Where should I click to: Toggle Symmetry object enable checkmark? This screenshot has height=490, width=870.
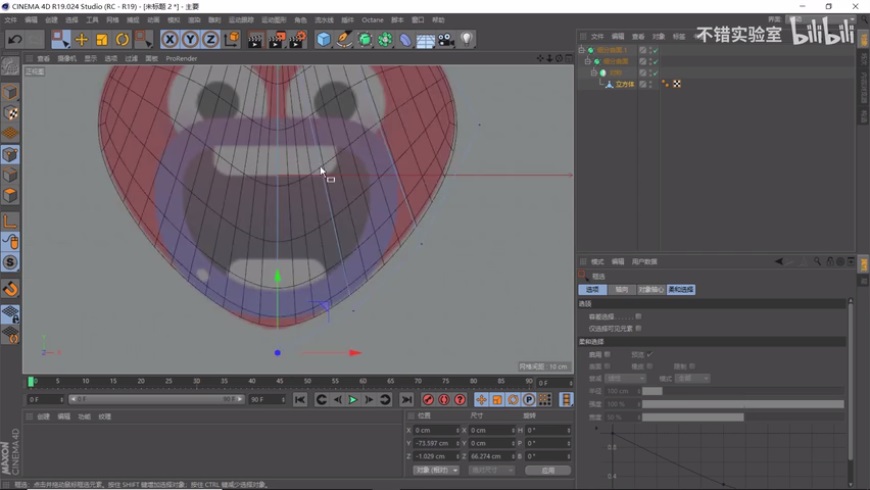[x=655, y=73]
